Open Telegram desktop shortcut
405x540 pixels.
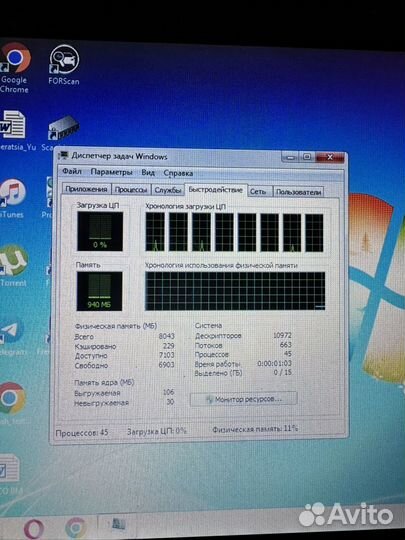coord(12,337)
